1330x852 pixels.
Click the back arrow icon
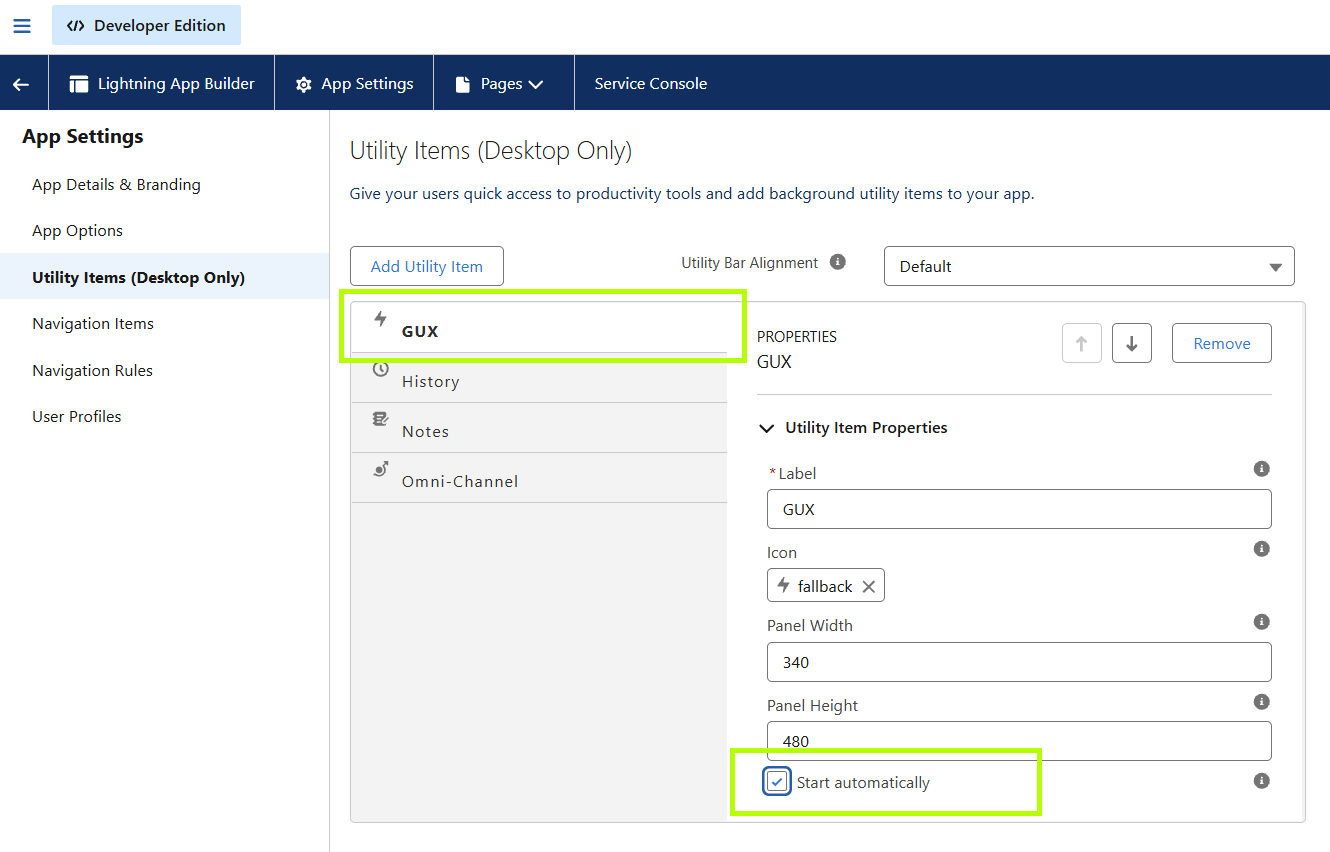(x=21, y=84)
